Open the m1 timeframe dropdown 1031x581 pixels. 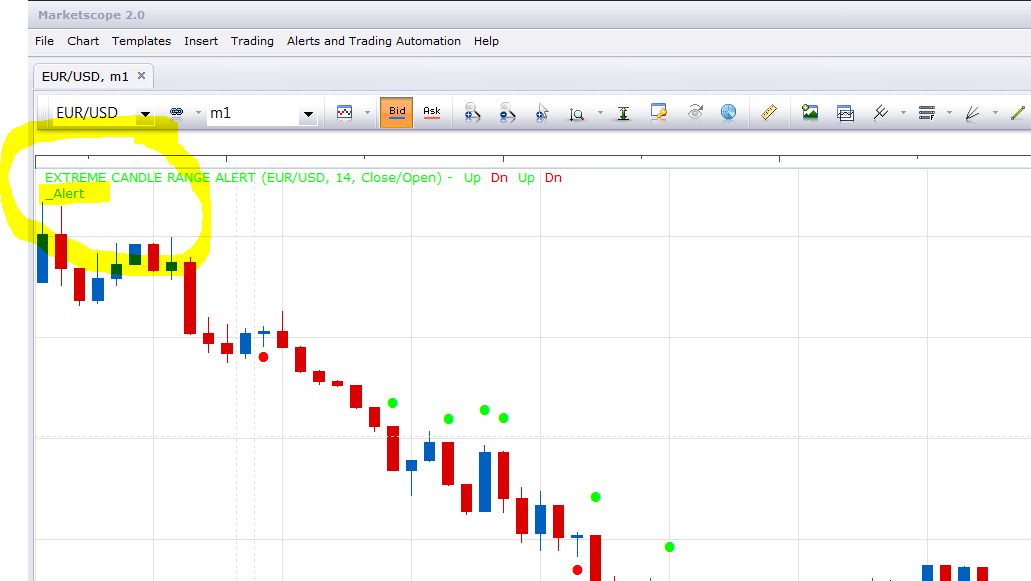point(308,114)
